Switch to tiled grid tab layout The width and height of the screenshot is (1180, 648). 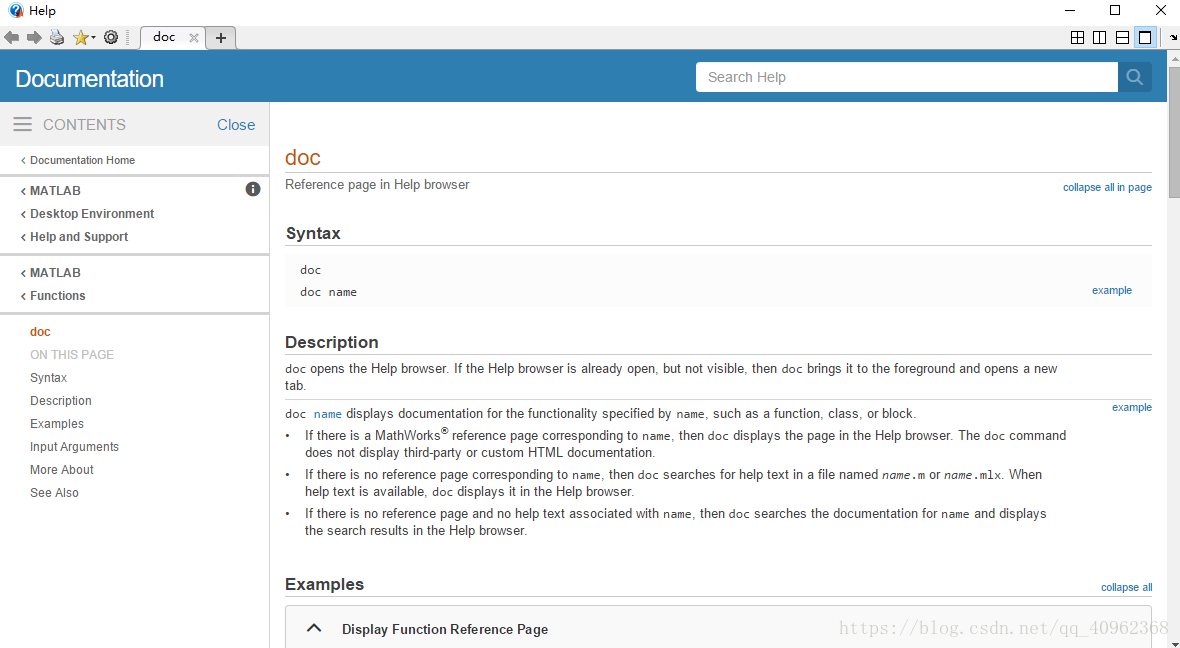[x=1077, y=38]
